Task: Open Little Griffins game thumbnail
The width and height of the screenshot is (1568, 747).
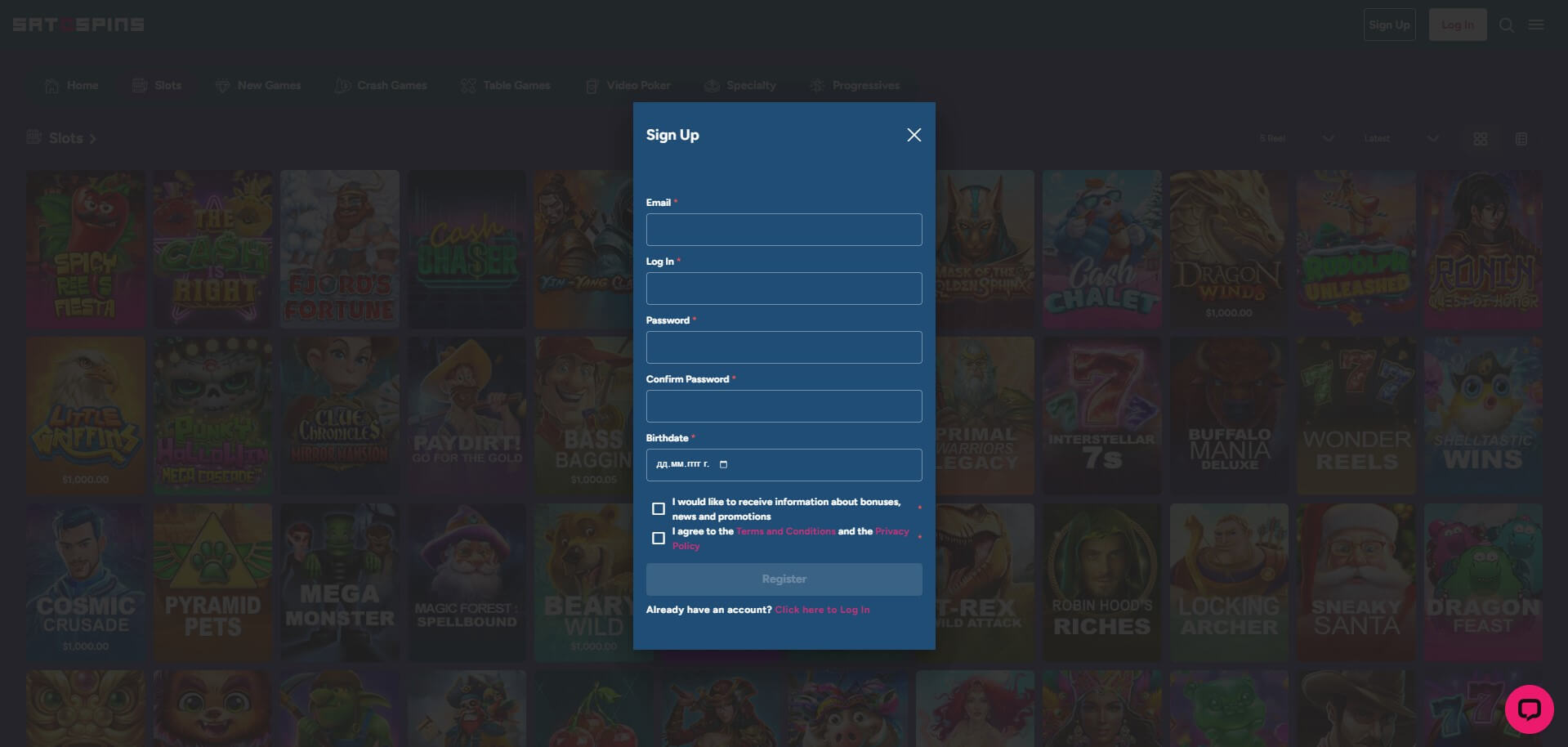Action: tap(85, 416)
